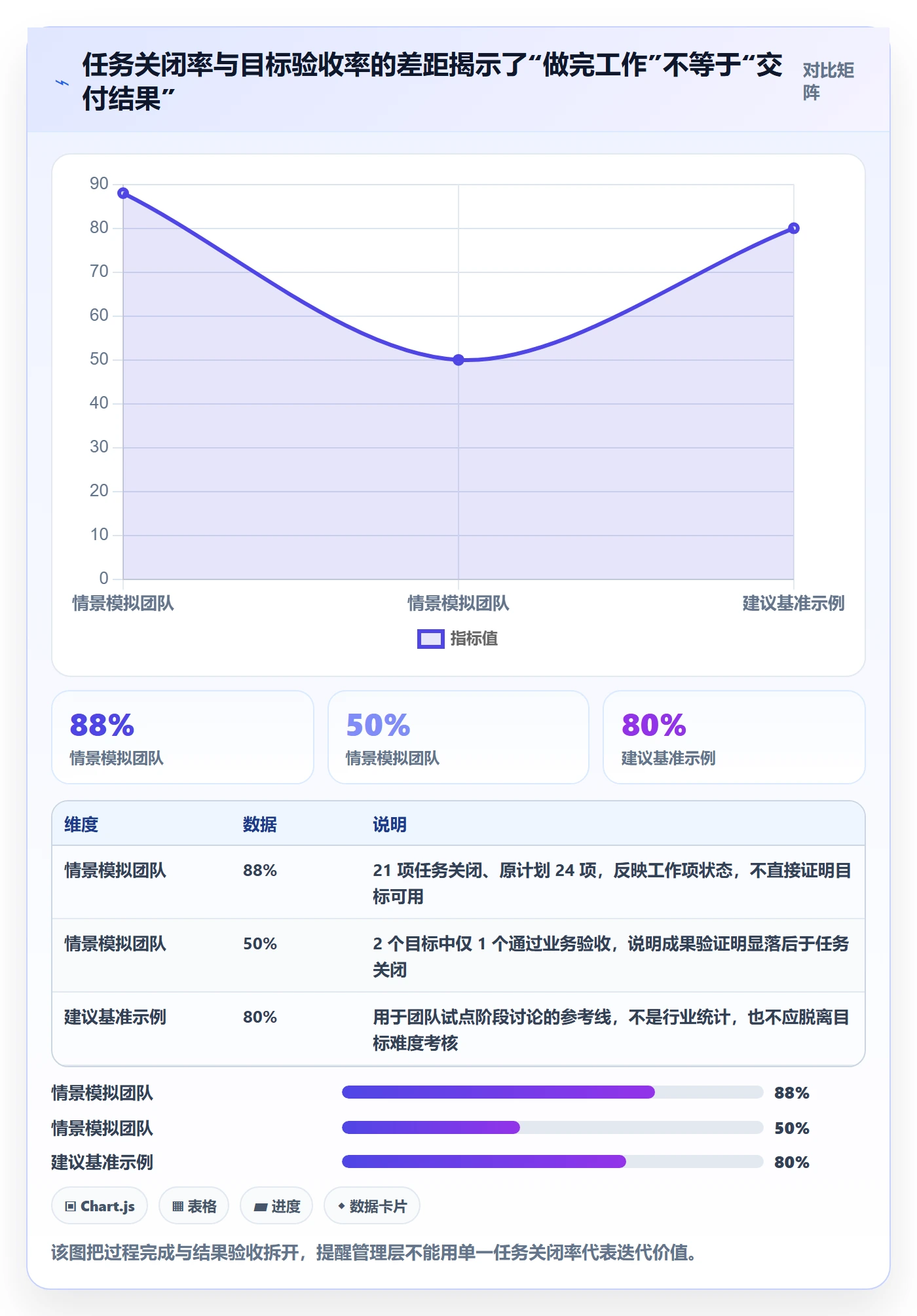Click the 表格 tag
This screenshot has height=1316, width=917.
click(194, 1206)
